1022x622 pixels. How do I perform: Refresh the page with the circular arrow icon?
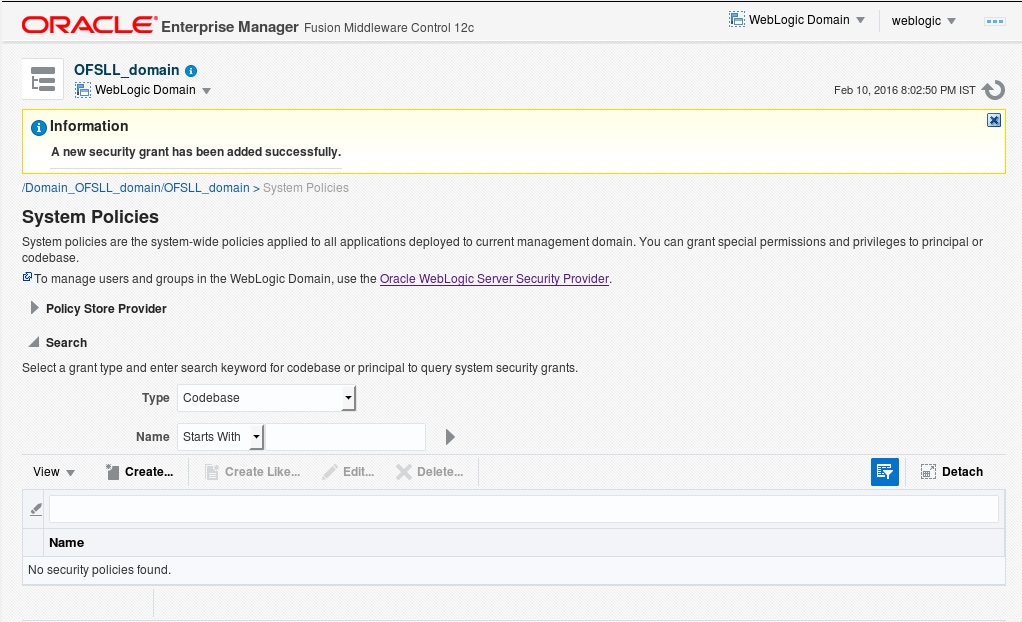[x=993, y=90]
